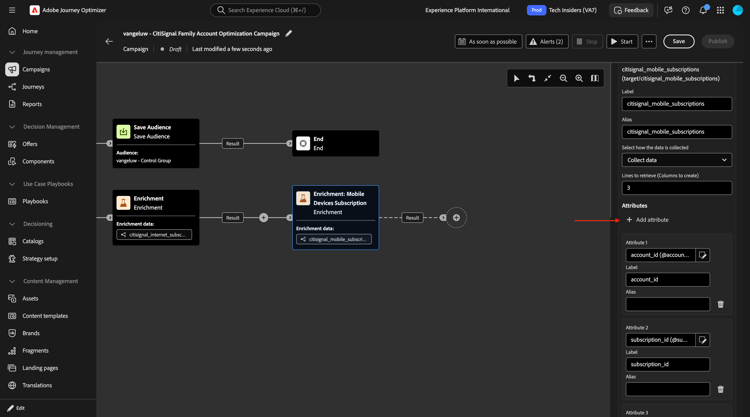
Task: Open the Home page icon in sidebar
Action: coord(12,31)
